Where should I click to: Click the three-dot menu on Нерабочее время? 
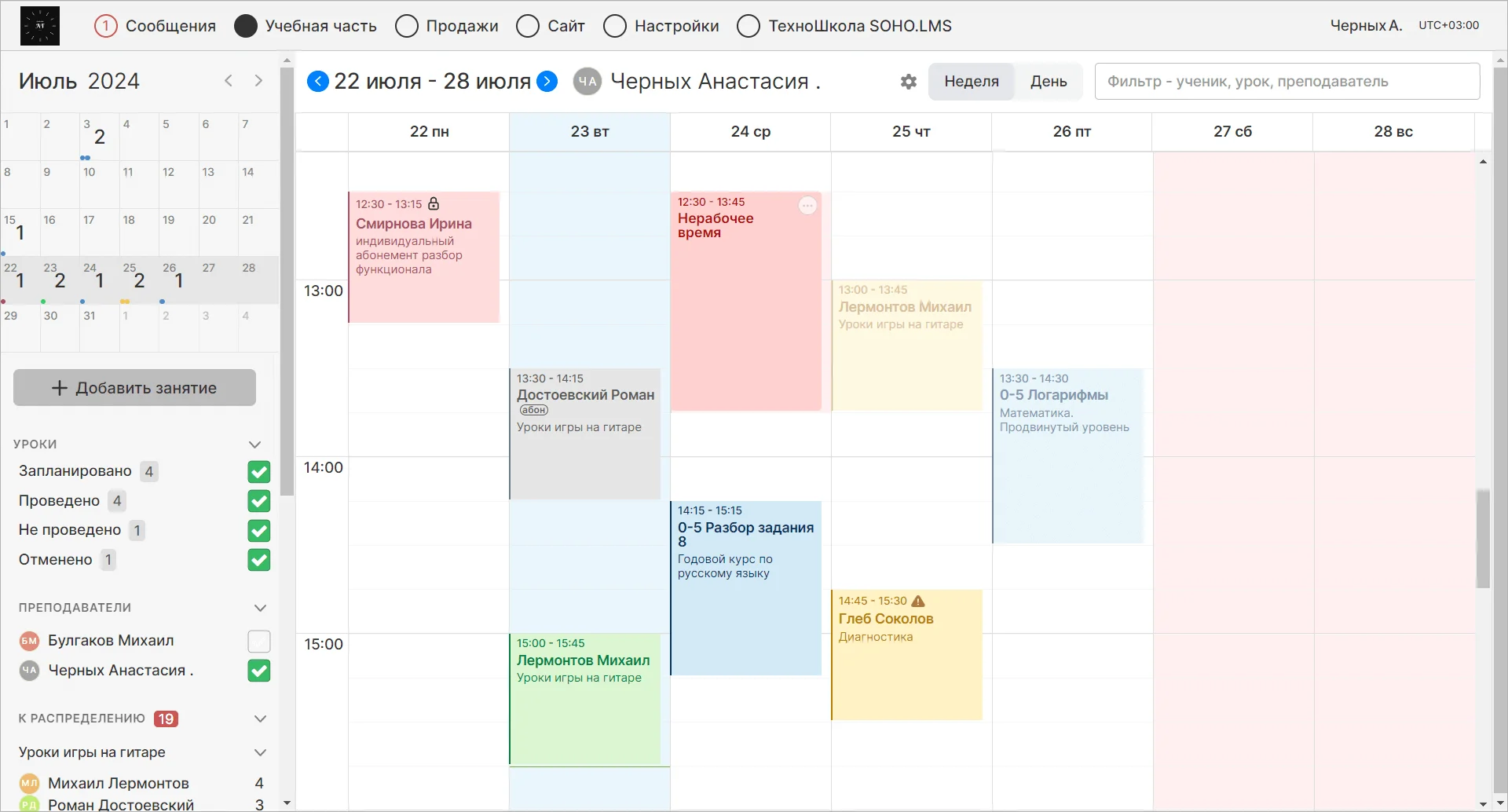(807, 206)
